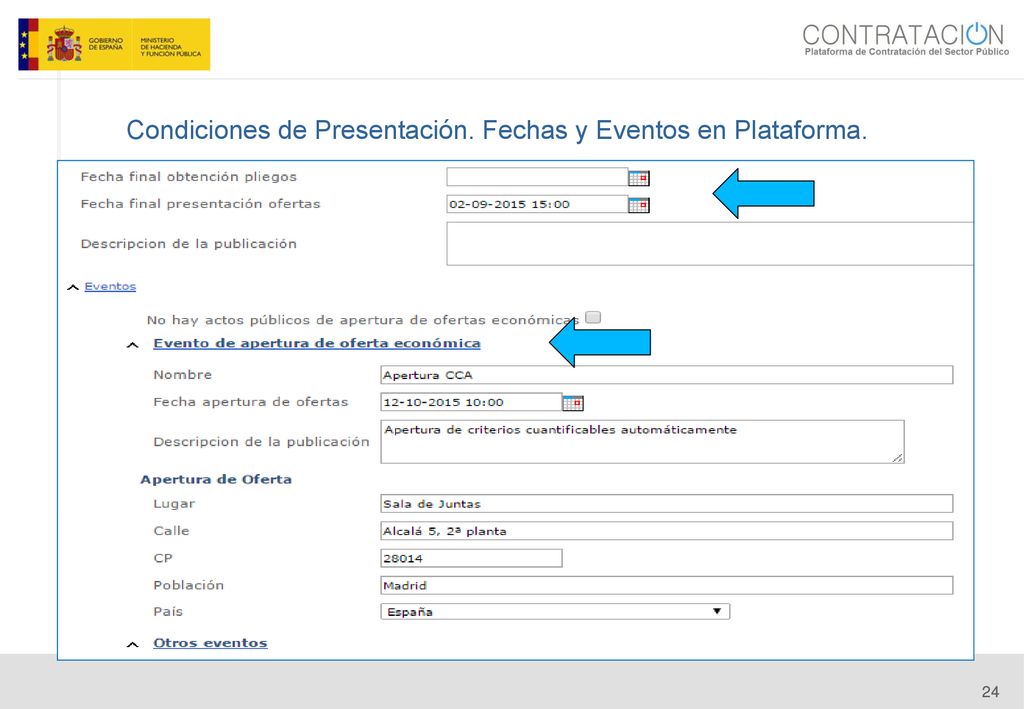The image size is (1024, 709).
Task: Focus textarea 'Apertura de criterios cuantificables automáticamente'
Action: pos(643,442)
